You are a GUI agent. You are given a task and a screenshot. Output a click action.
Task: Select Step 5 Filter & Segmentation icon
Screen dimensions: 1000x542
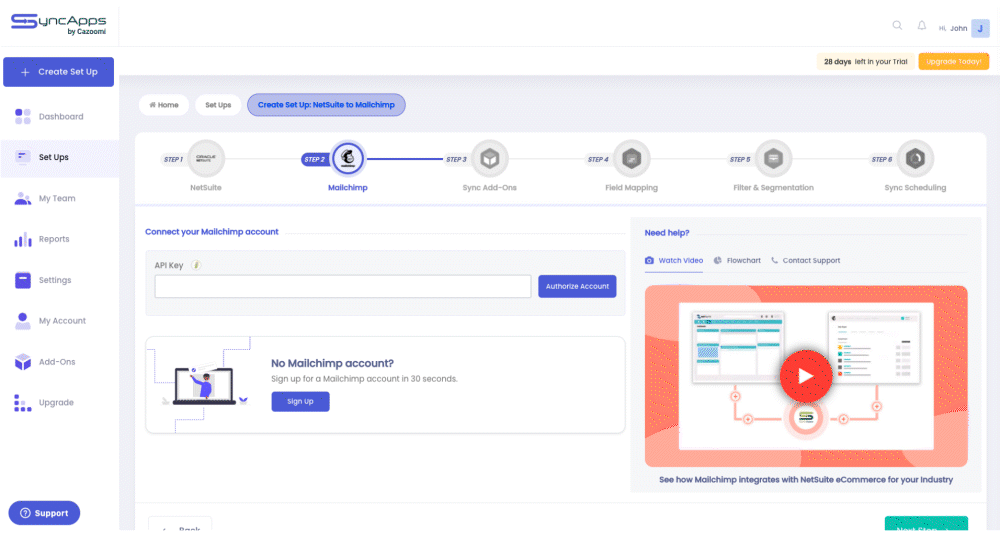(x=773, y=158)
